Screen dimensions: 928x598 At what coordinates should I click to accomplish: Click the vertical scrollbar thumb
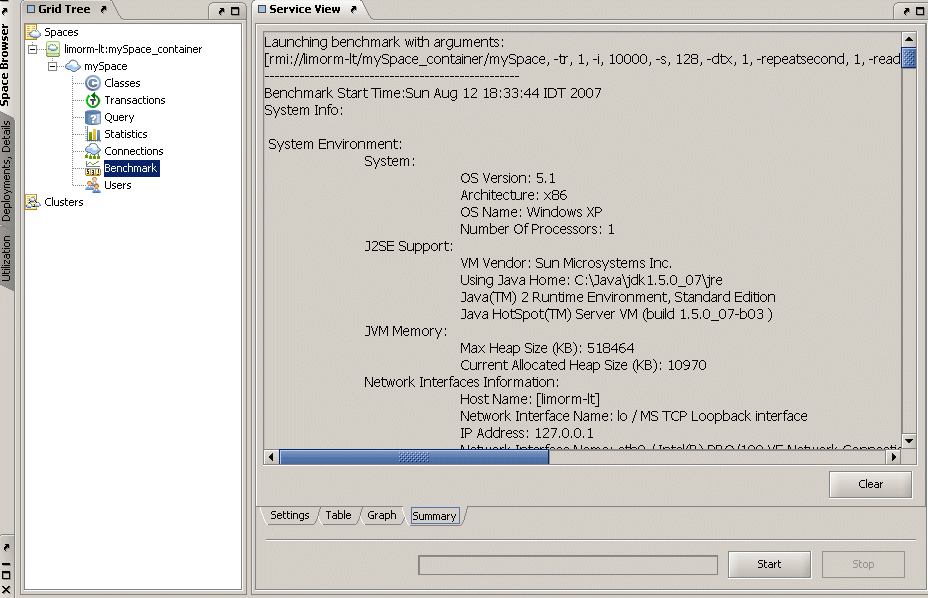coord(908,57)
